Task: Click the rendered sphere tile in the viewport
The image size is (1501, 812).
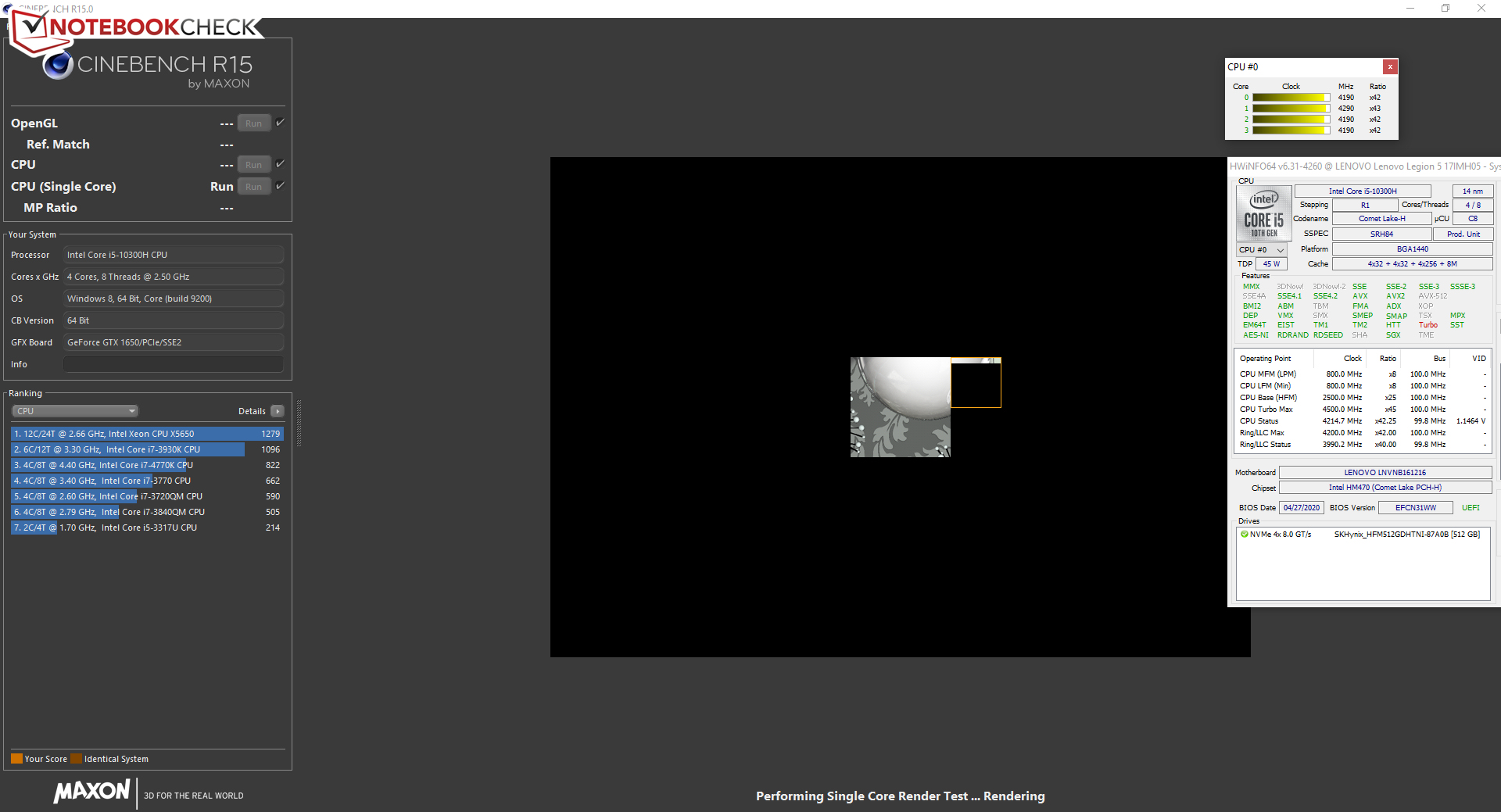Action: 901,407
